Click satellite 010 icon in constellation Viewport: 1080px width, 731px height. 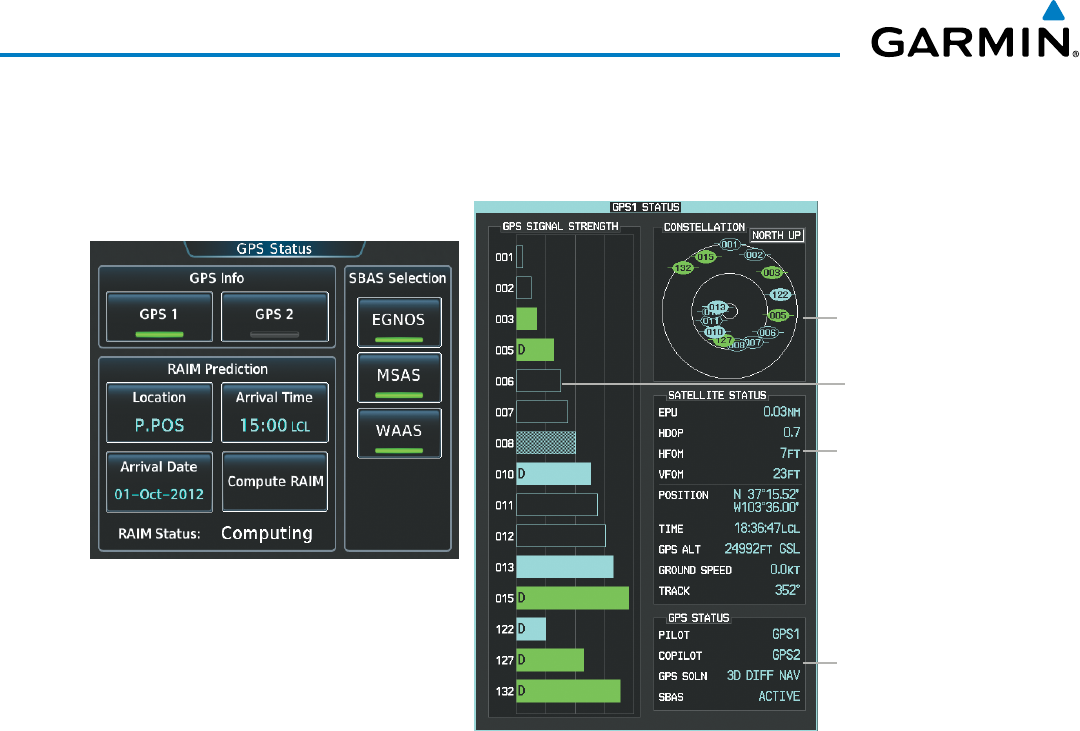click(714, 332)
